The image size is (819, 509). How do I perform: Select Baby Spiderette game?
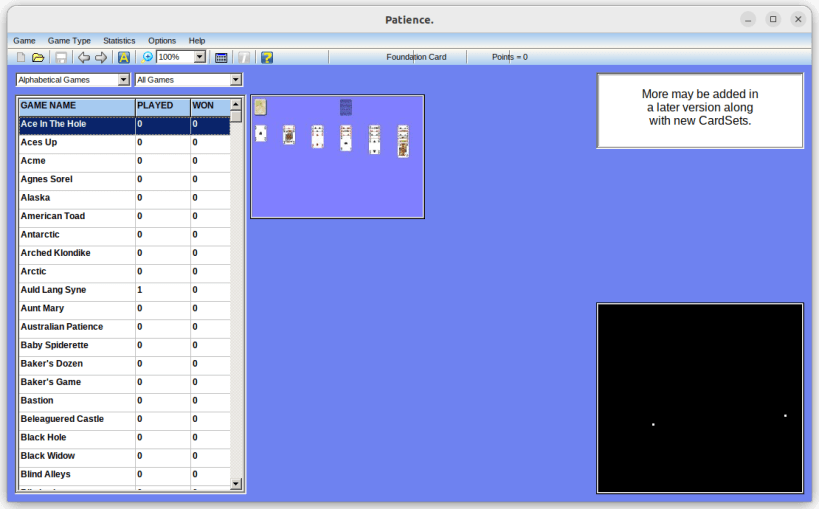tap(124, 345)
